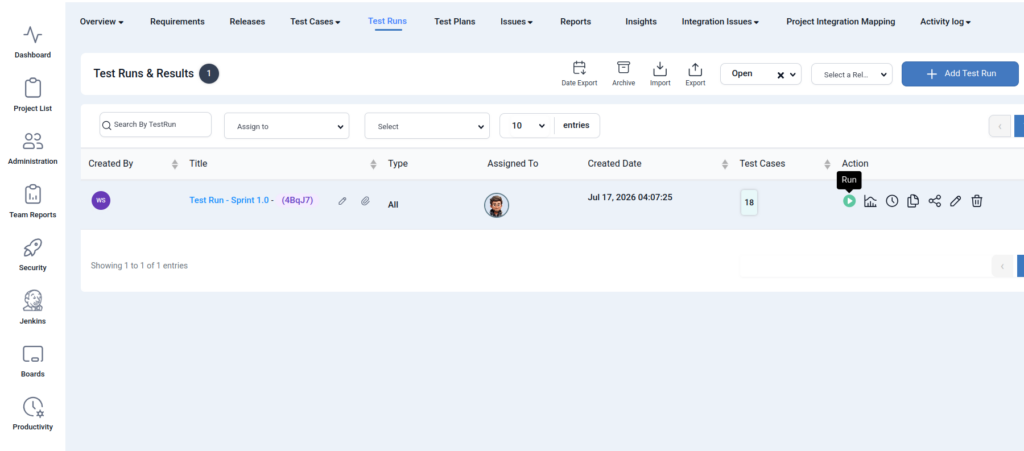Change the 10 entries per page dropdown
Screen dimensions: 1024x451
(527, 125)
